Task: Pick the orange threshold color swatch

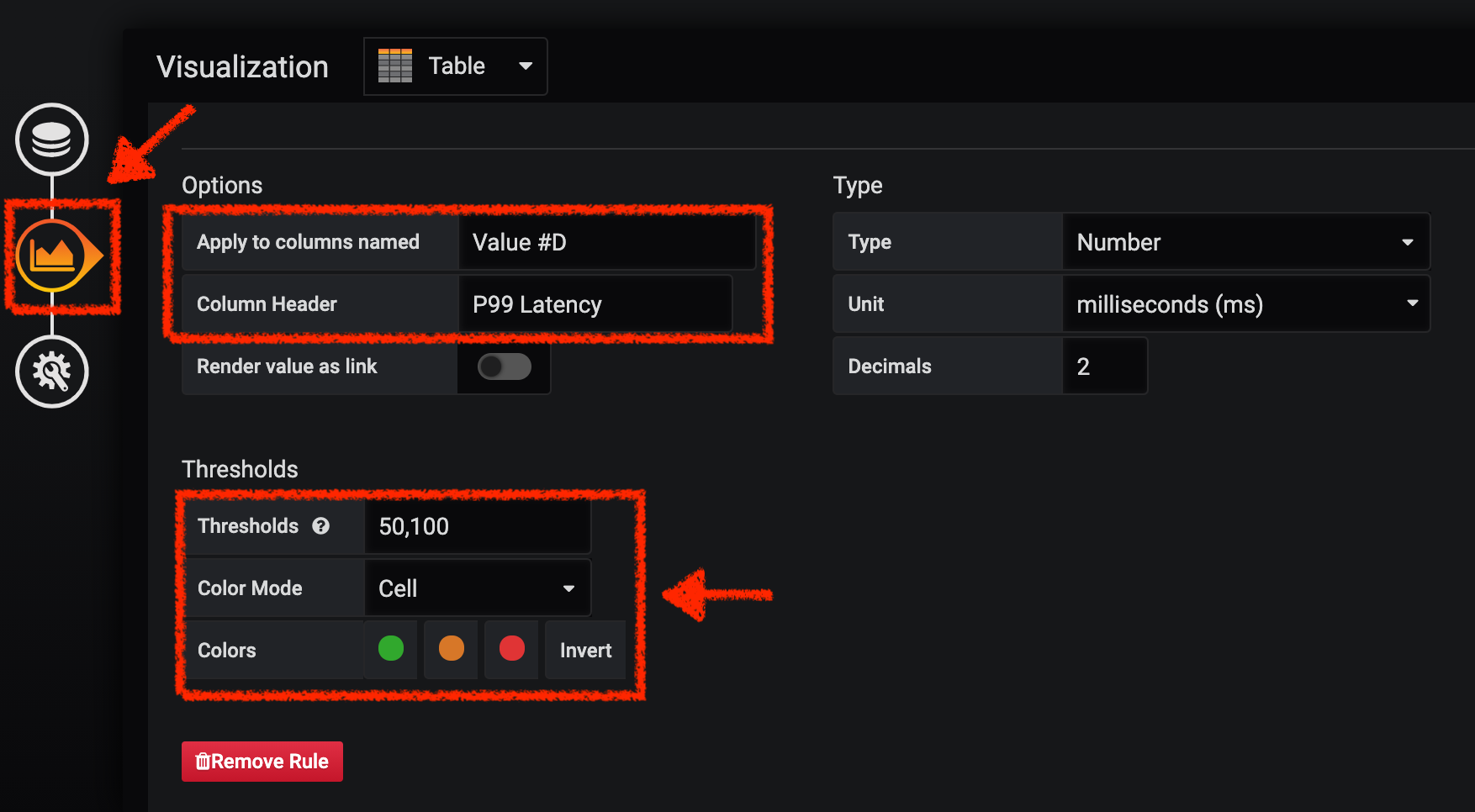Action: pos(452,649)
